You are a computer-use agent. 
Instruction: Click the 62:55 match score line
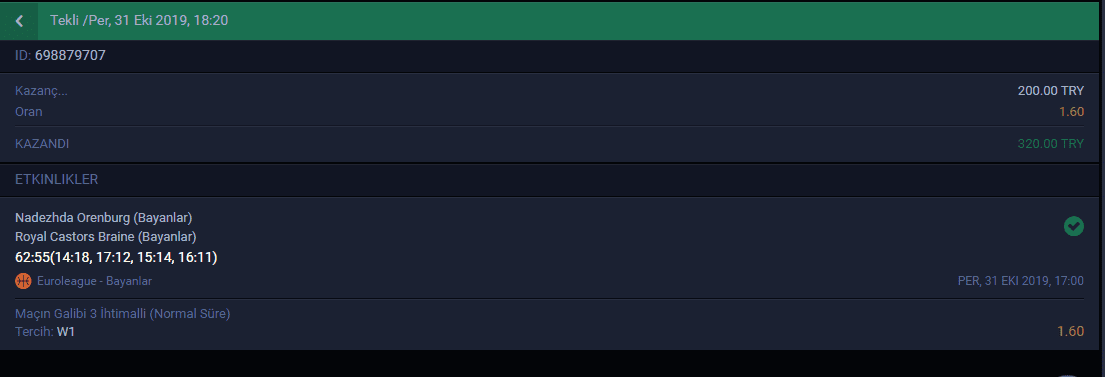pos(116,257)
